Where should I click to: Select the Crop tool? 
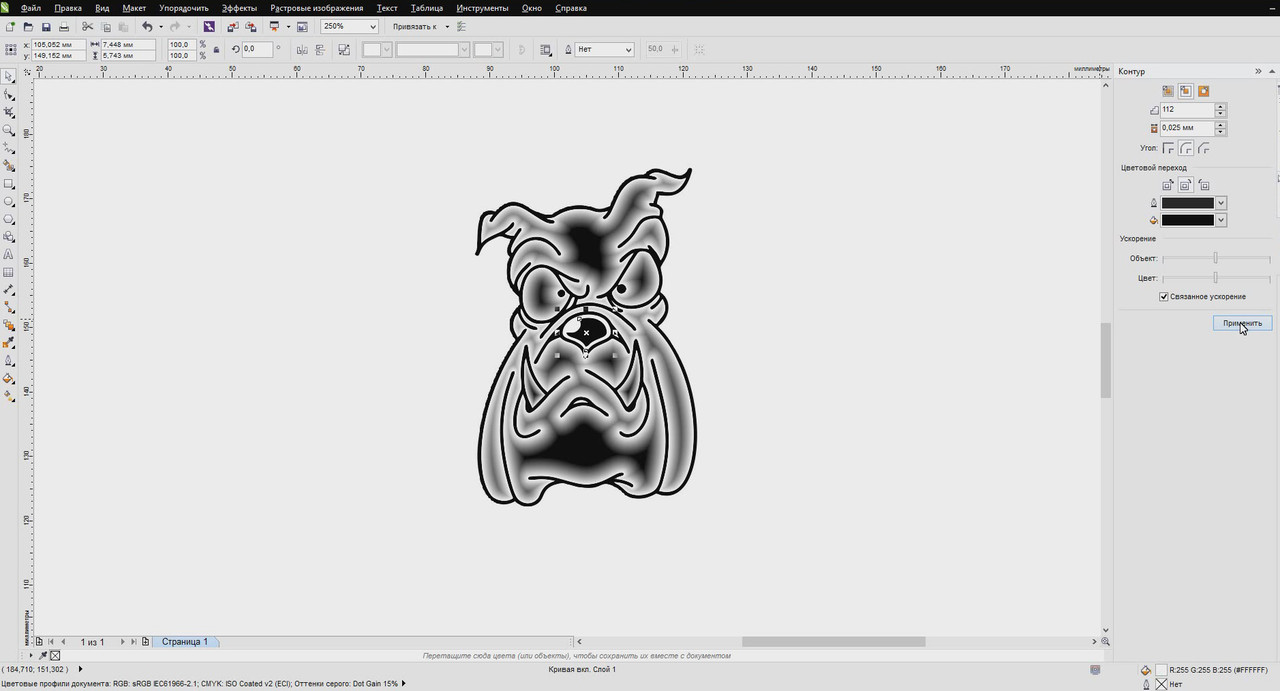(9, 113)
